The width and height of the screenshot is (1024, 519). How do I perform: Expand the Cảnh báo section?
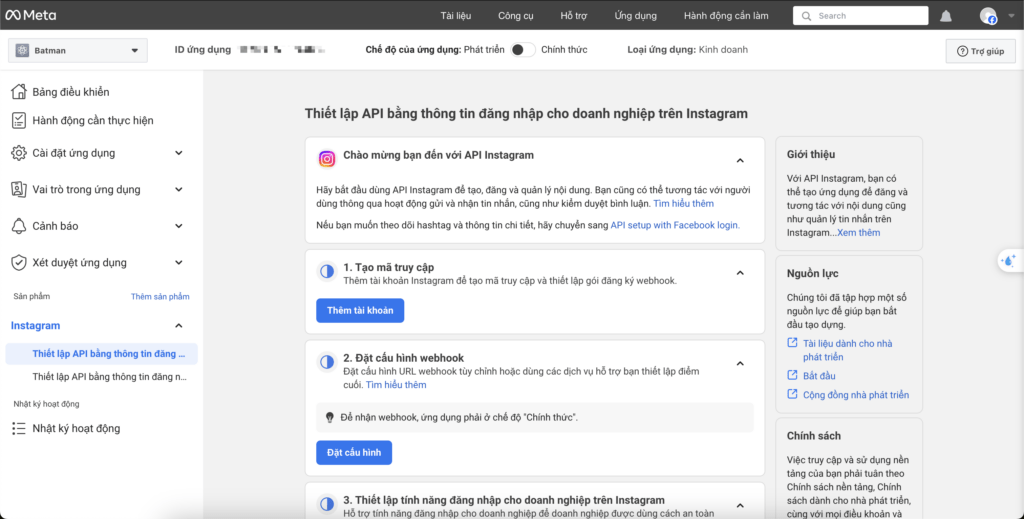click(x=179, y=226)
